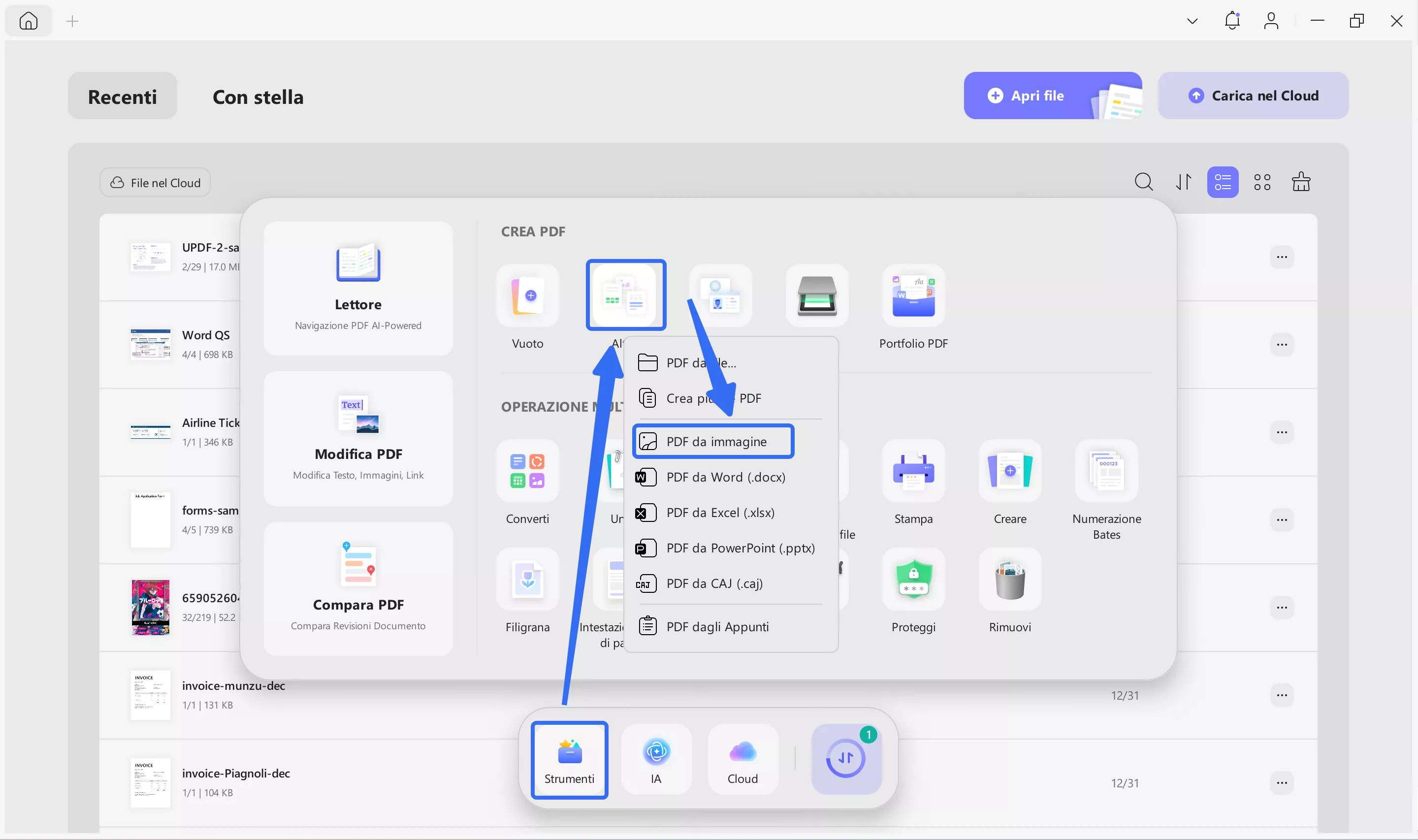The height and width of the screenshot is (840, 1418).
Task: Select the Stampa printer icon
Action: coord(913,471)
